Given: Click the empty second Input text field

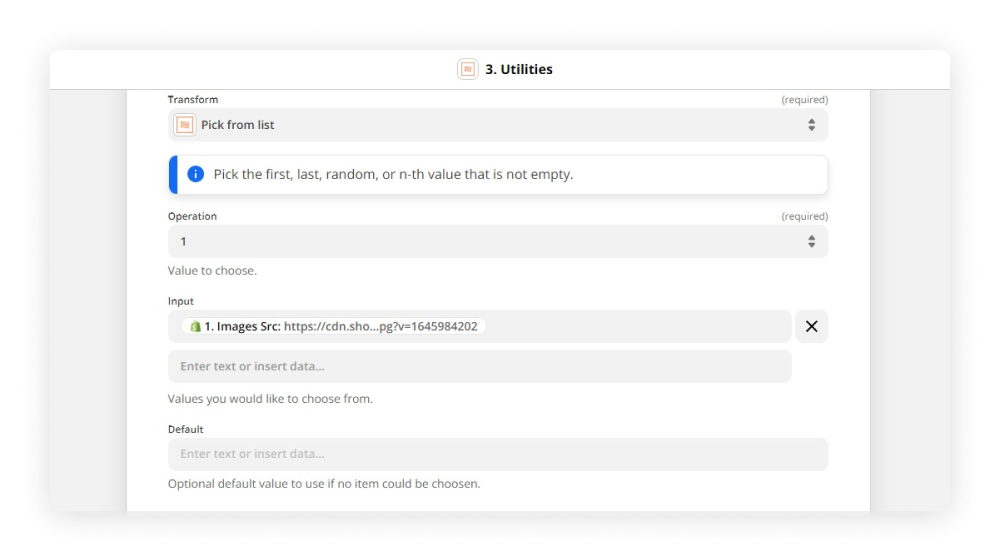Looking at the screenshot, I should pyautogui.click(x=480, y=366).
